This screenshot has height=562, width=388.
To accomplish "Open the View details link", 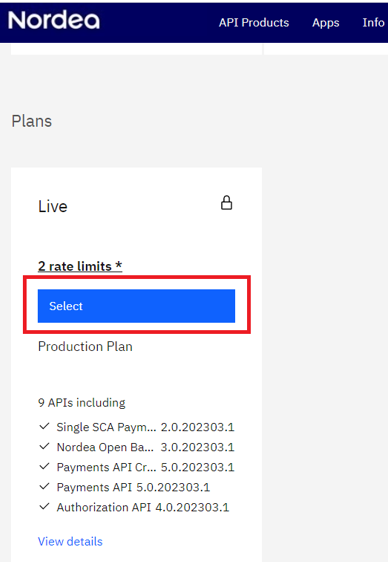I will pos(70,541).
